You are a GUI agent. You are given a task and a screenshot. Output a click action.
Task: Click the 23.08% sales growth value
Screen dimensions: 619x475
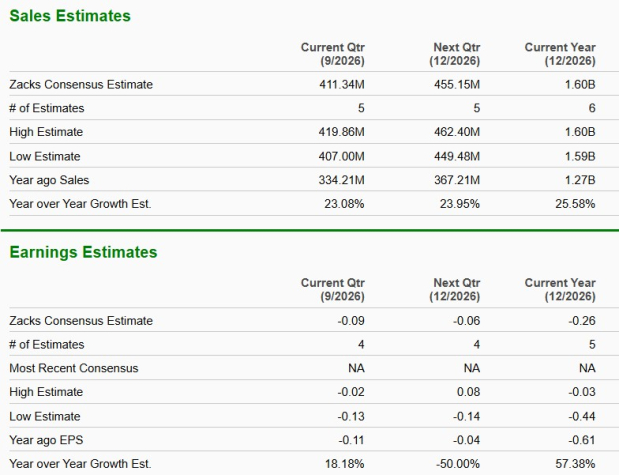344,204
